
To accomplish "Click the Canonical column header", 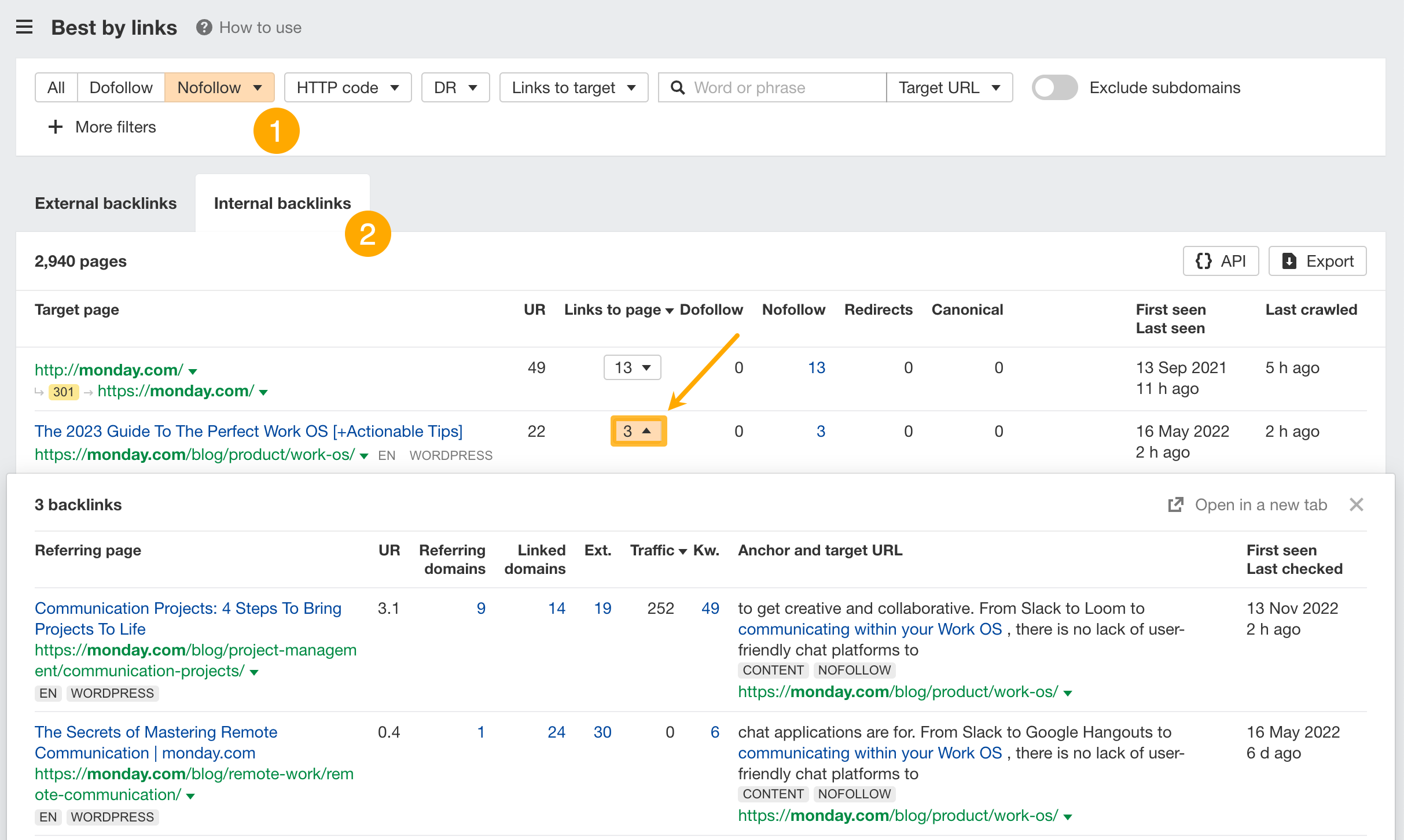I will [x=967, y=310].
